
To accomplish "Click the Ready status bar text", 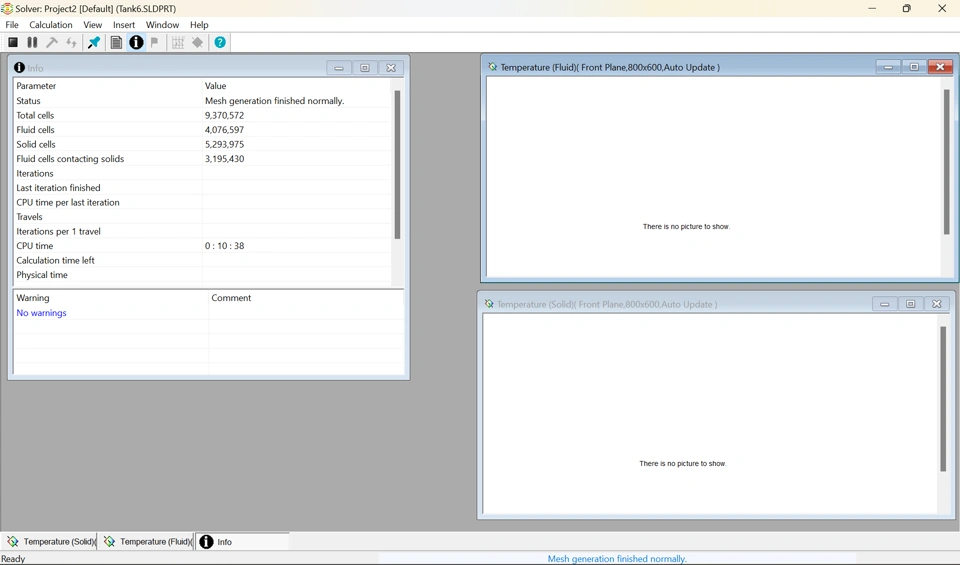I will pos(13,559).
